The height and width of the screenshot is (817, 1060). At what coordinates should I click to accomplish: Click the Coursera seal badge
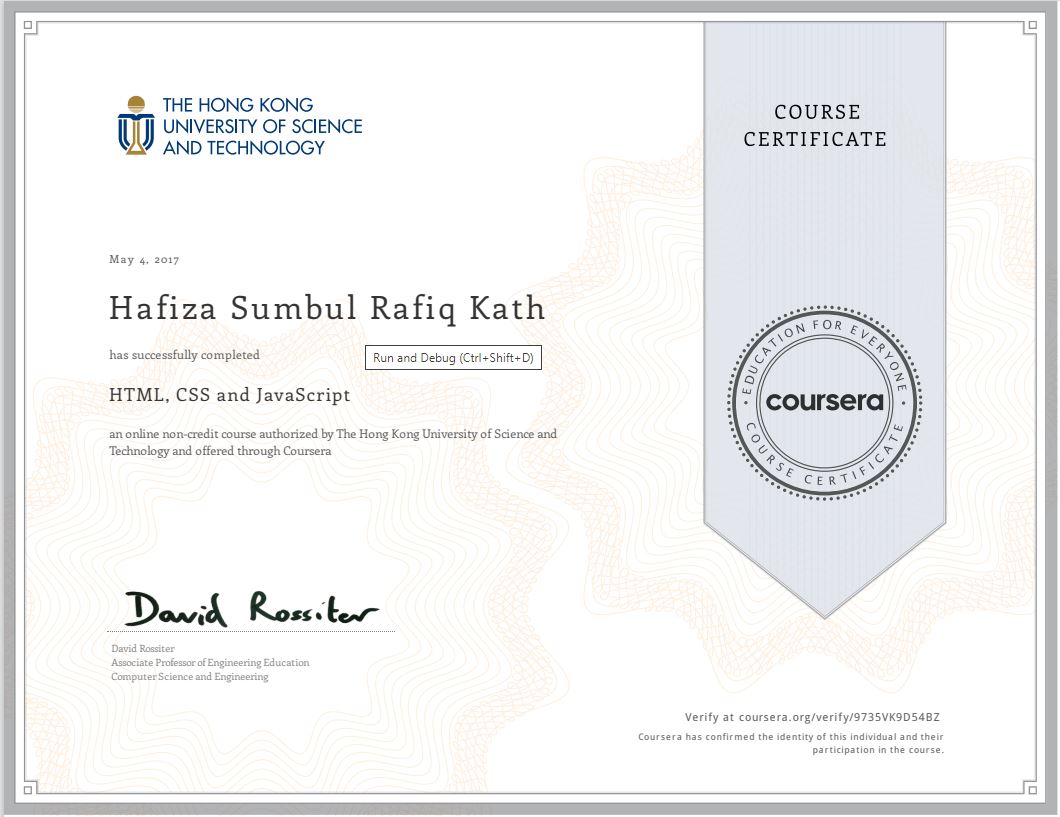click(x=824, y=403)
